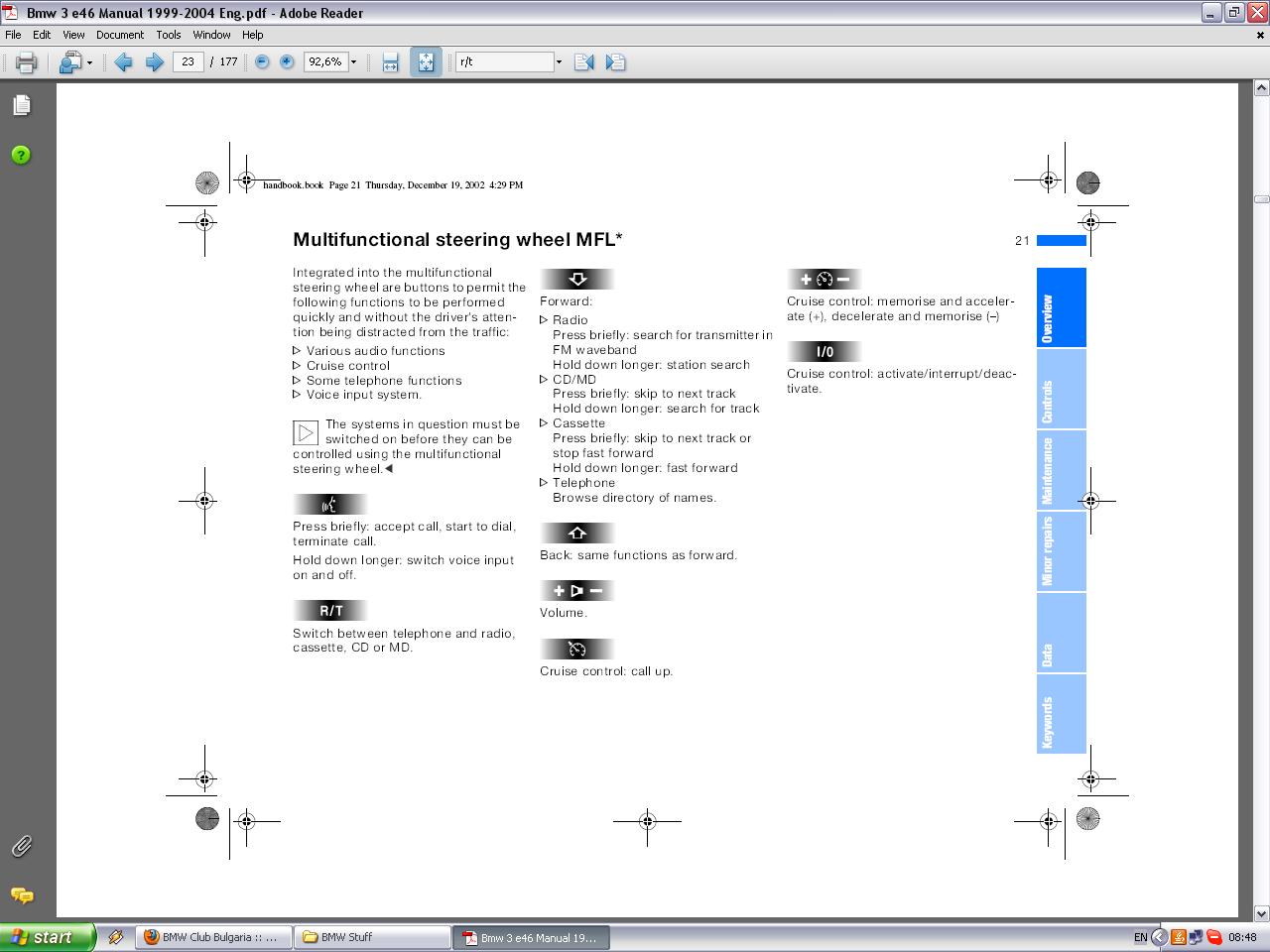Click the vertical scrollbar thumb

pyautogui.click(x=1261, y=199)
